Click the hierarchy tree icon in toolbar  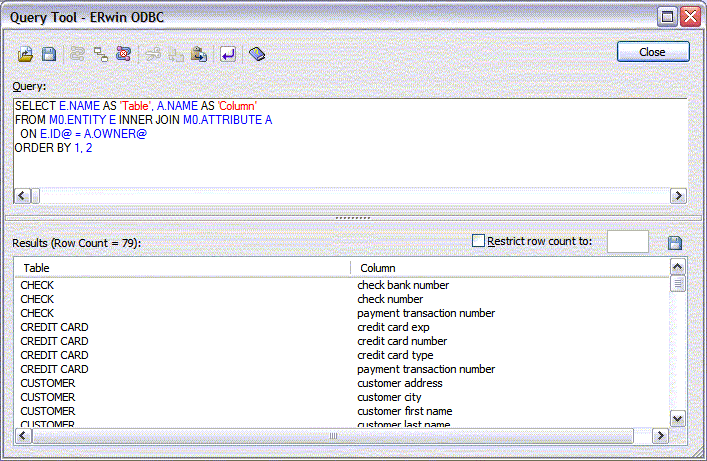pyautogui.click(x=100, y=54)
